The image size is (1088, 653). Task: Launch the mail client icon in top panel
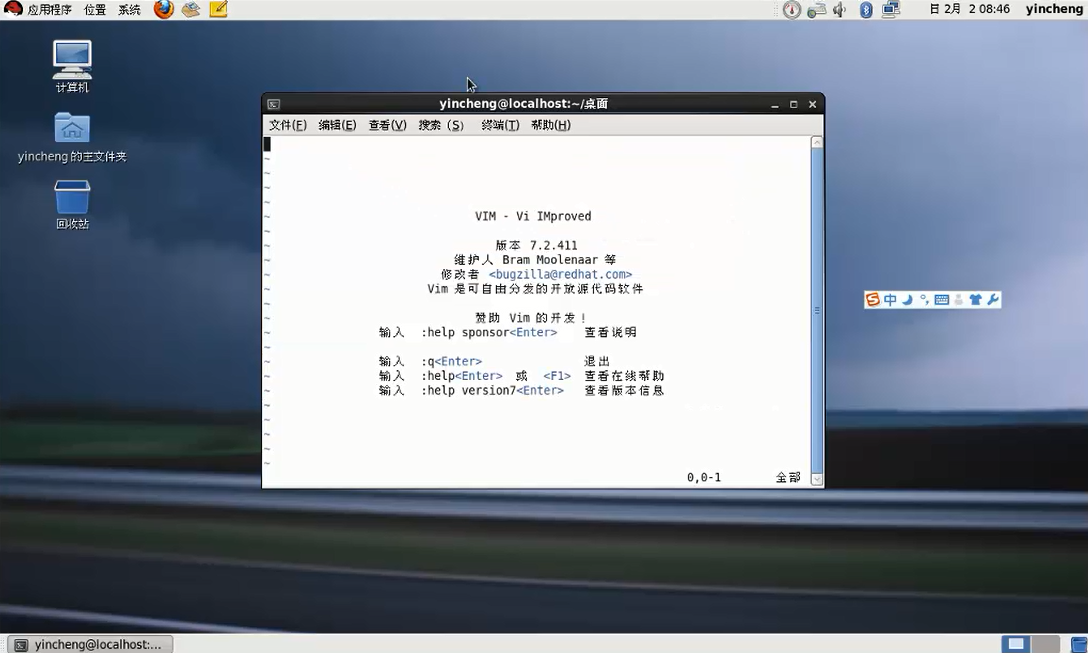coord(191,9)
